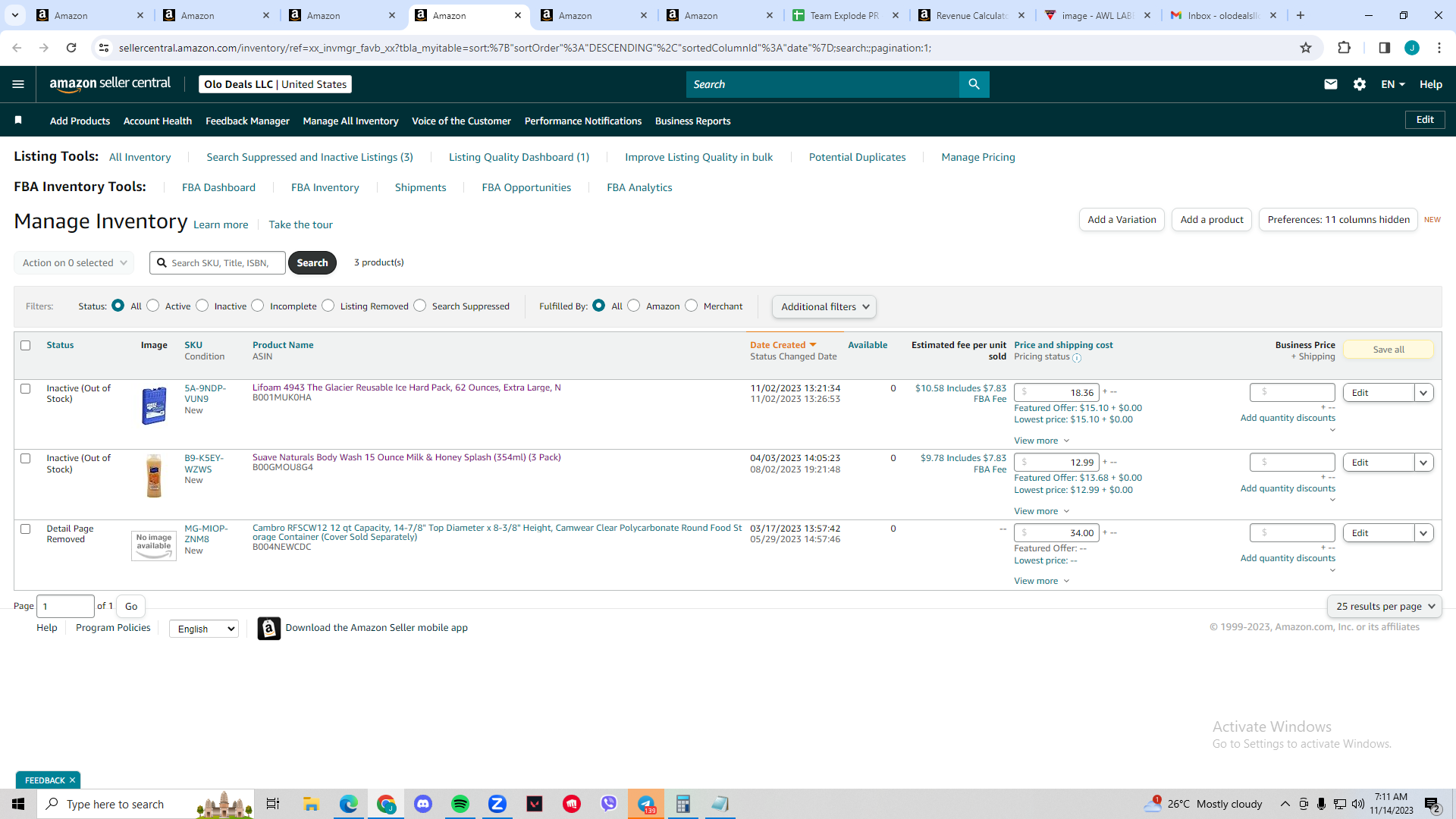Viewport: 1456px width, 819px height.
Task: Open a new browser tab
Action: 1301,15
